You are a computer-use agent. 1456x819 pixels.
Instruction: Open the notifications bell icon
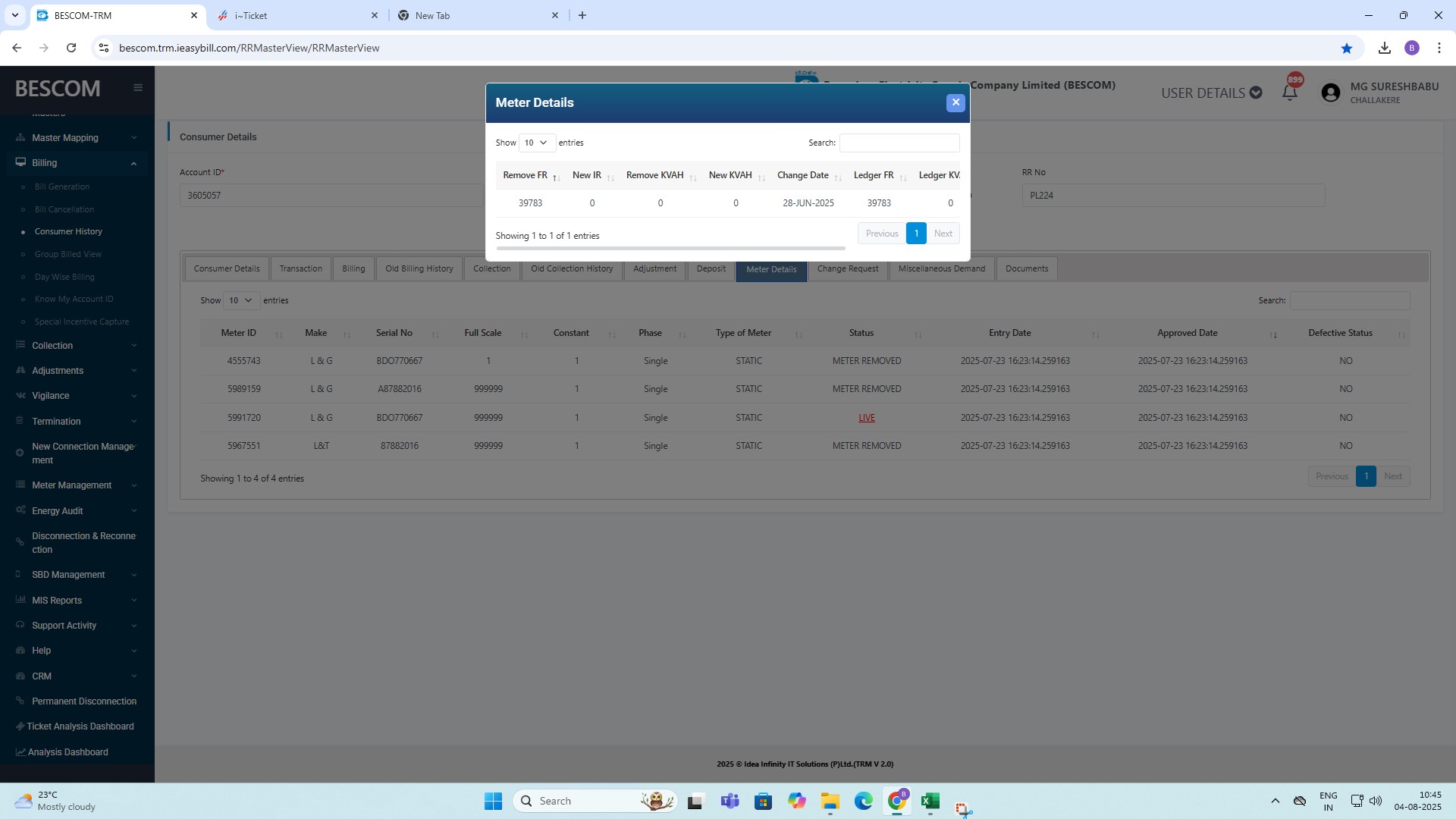(x=1289, y=93)
